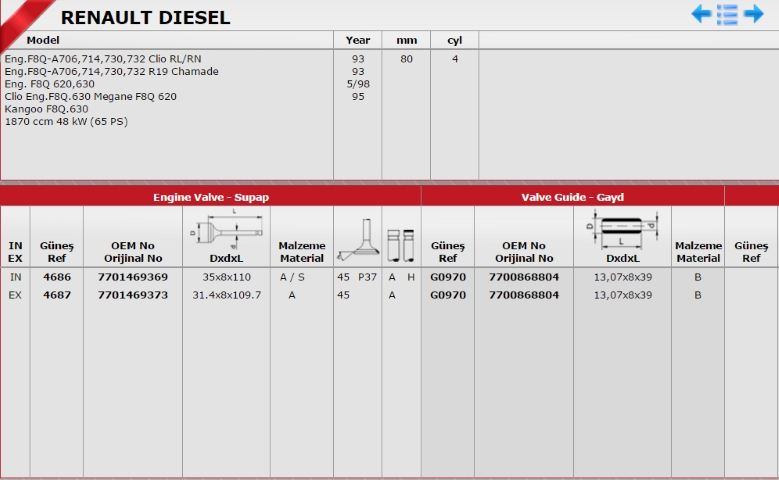This screenshot has width=779, height=480.
Task: Click H value in IN row
Action: 411,277
